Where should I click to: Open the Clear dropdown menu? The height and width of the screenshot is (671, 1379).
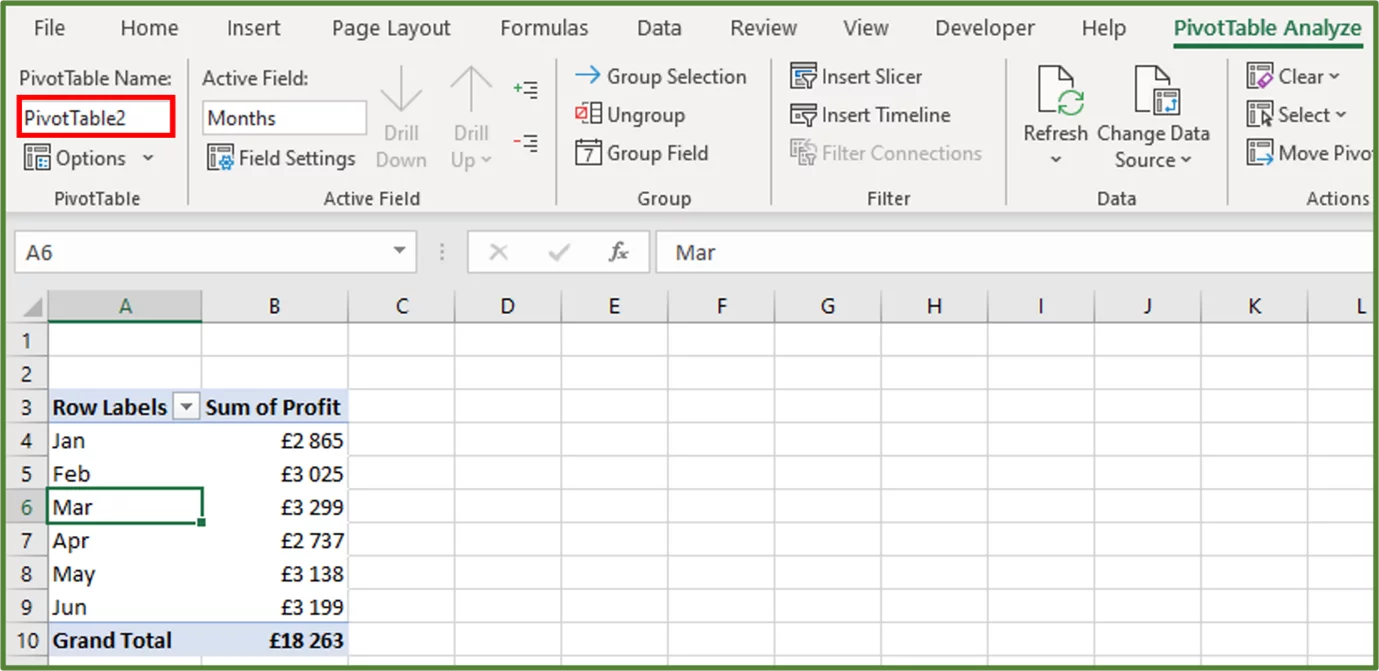point(1334,77)
